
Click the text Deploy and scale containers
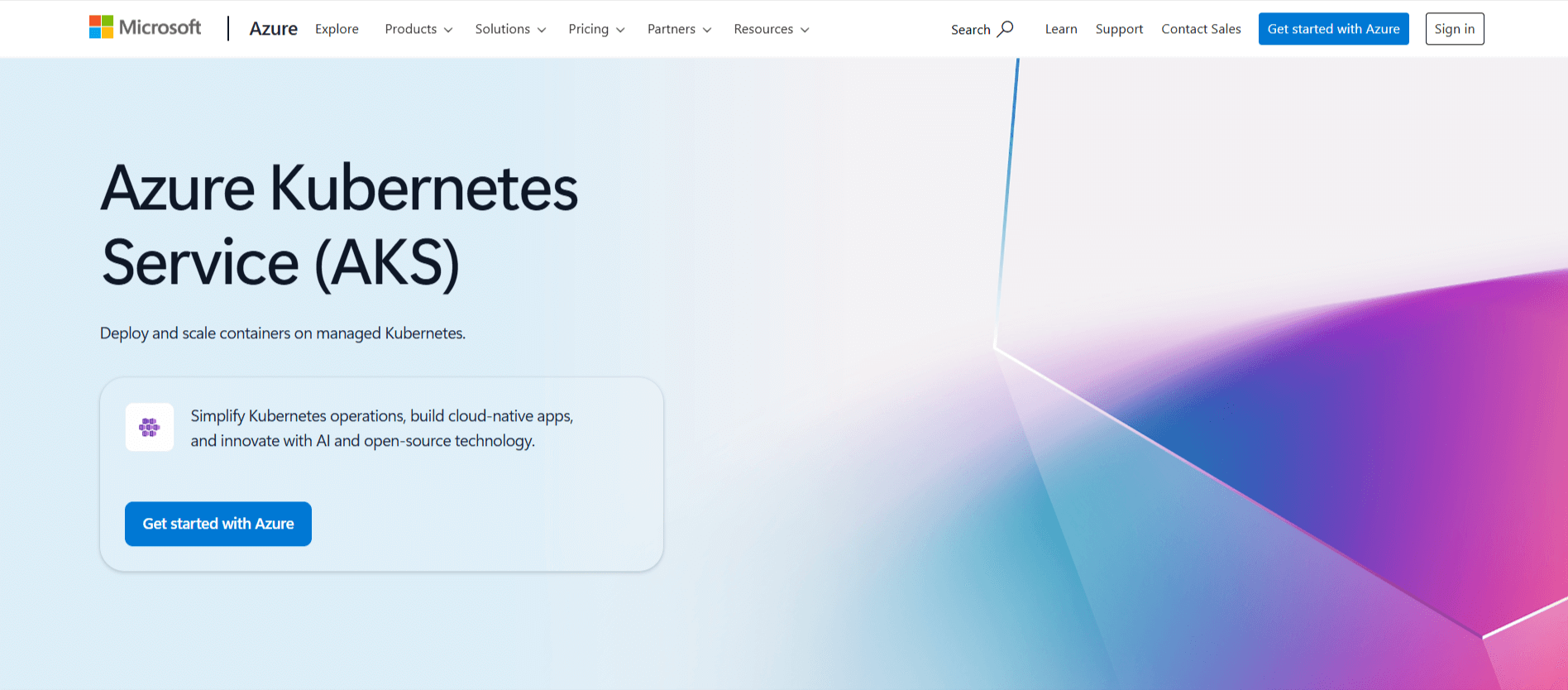(x=283, y=333)
